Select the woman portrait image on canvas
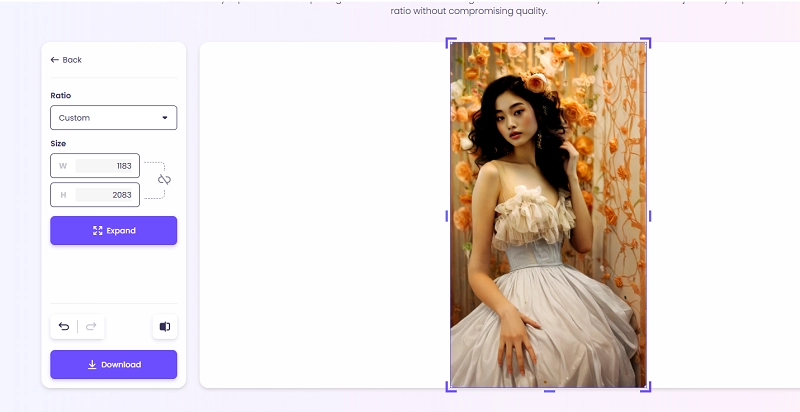This screenshot has width=800, height=412. click(548, 215)
